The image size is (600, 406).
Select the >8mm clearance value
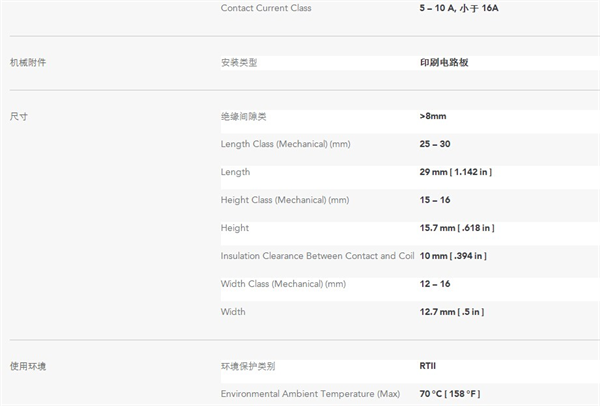(x=433, y=116)
